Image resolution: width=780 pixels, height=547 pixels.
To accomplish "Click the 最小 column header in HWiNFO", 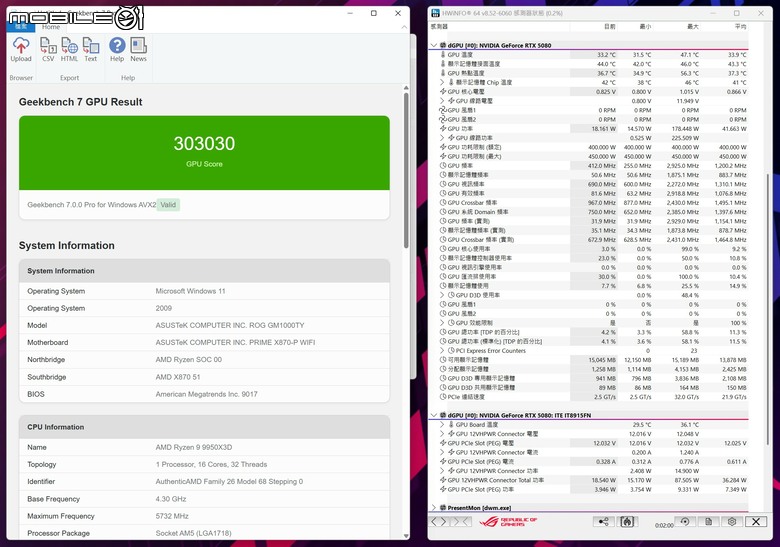I will click(x=645, y=26).
